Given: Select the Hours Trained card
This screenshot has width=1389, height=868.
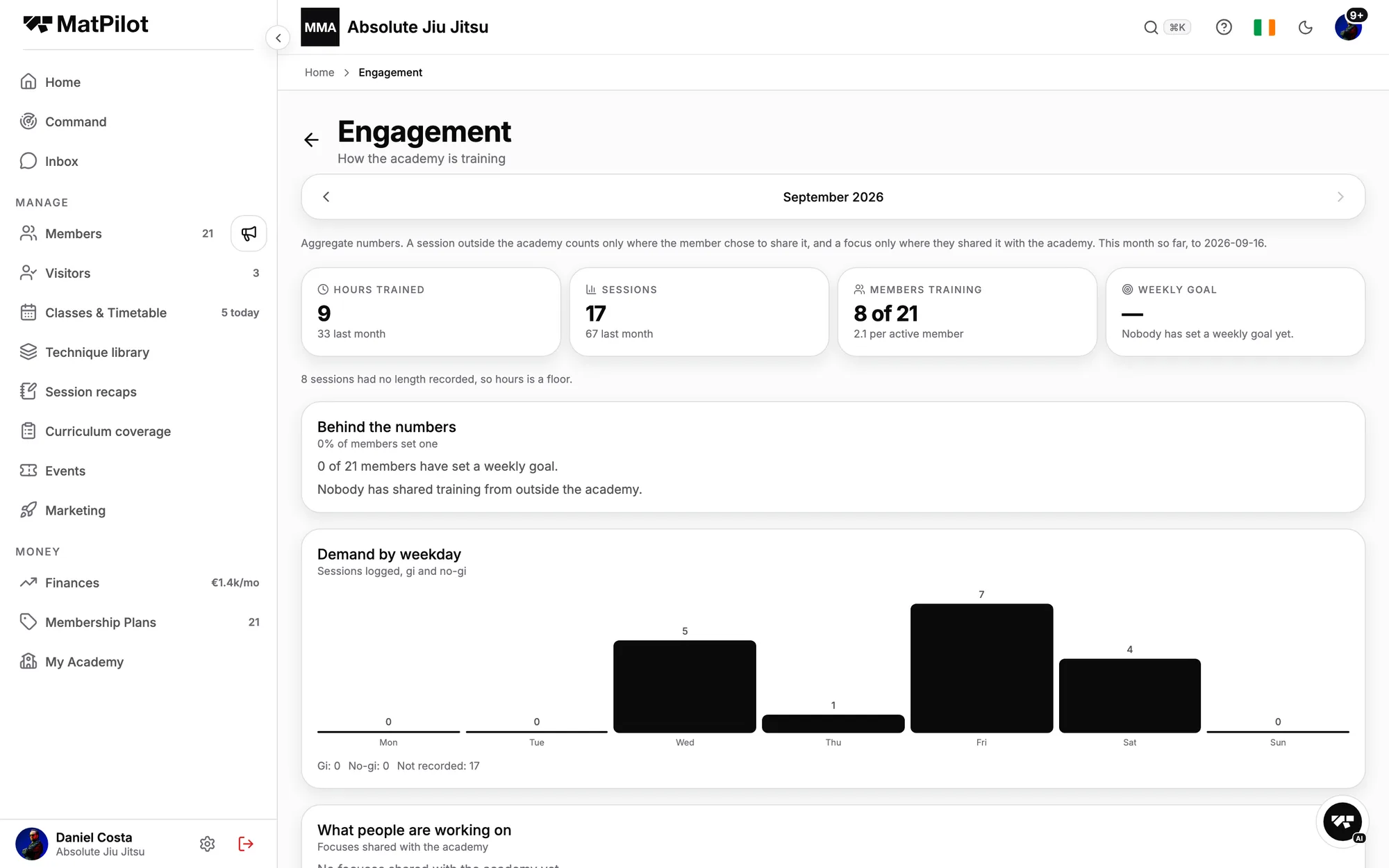Looking at the screenshot, I should coord(431,312).
